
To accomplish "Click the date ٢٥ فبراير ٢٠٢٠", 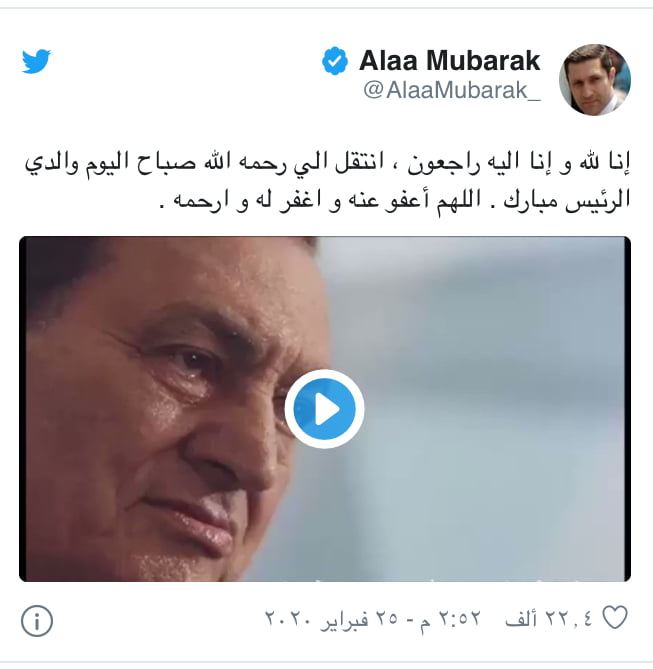I will (332, 618).
